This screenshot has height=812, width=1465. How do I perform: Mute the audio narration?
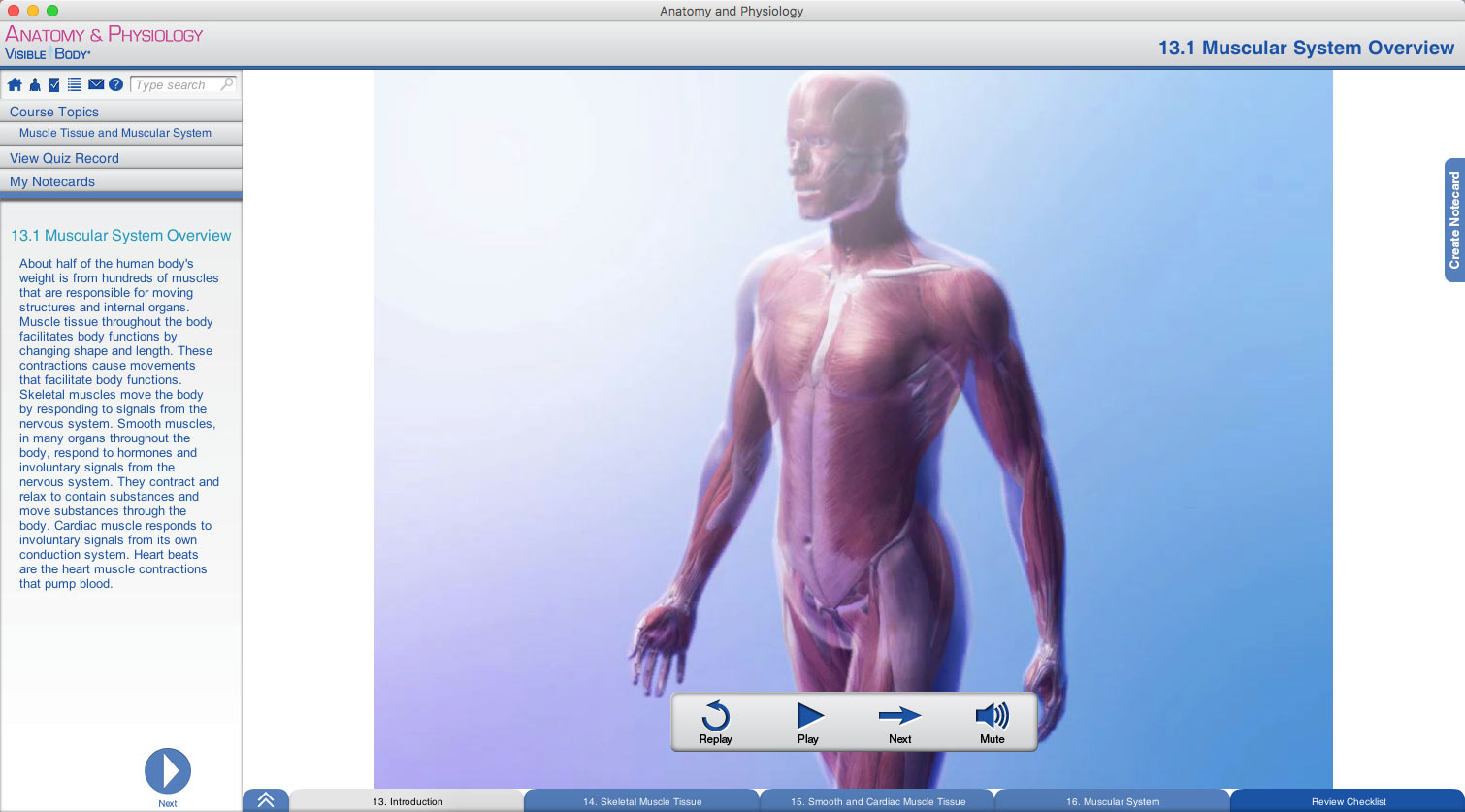[992, 723]
